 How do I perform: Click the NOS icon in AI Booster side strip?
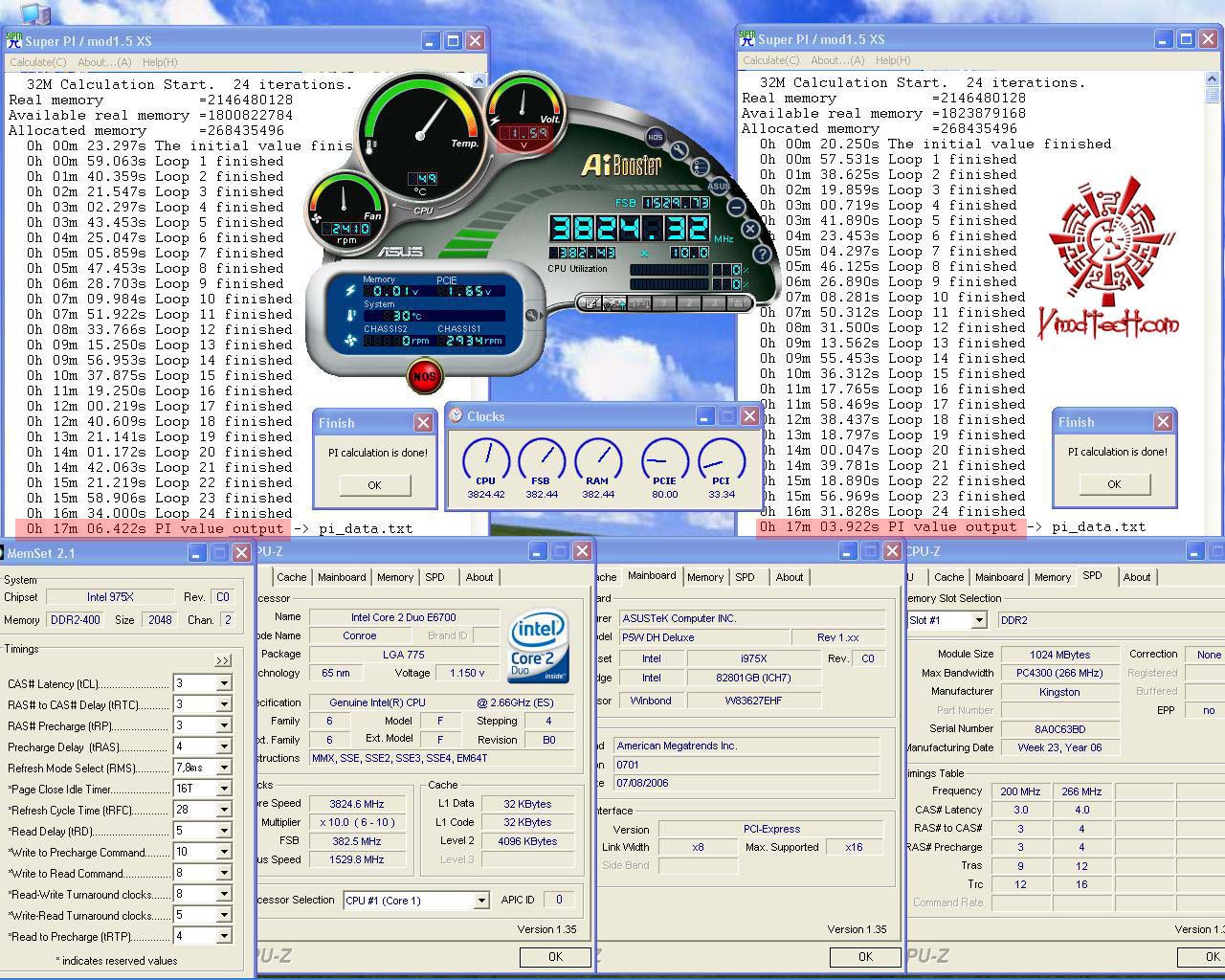656,137
